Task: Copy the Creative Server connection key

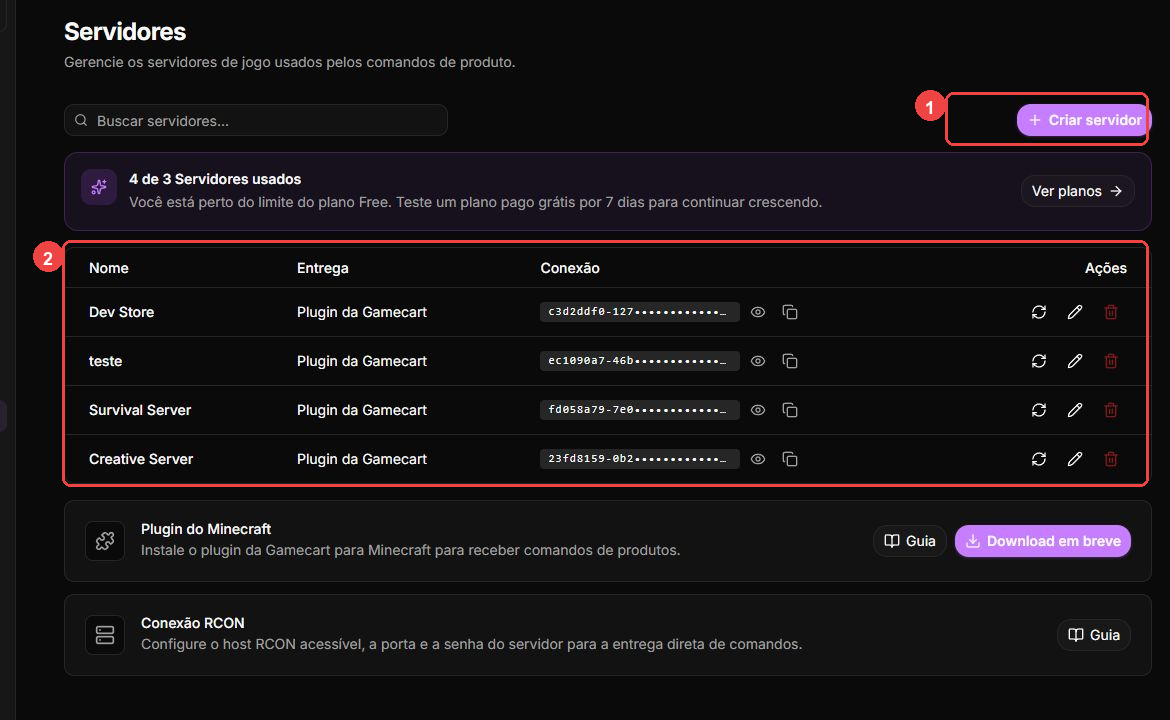Action: click(x=789, y=460)
